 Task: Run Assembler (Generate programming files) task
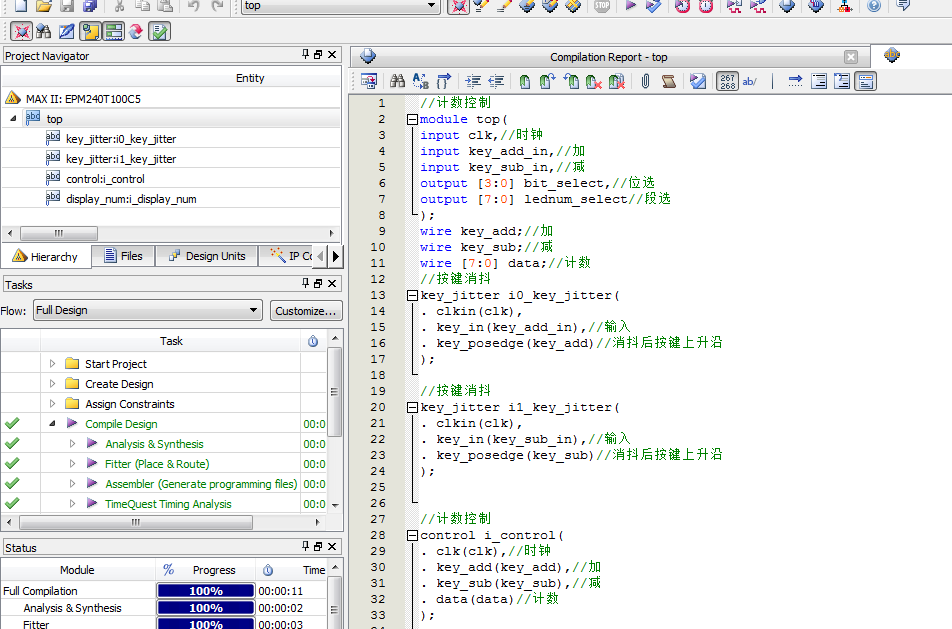[201, 484]
